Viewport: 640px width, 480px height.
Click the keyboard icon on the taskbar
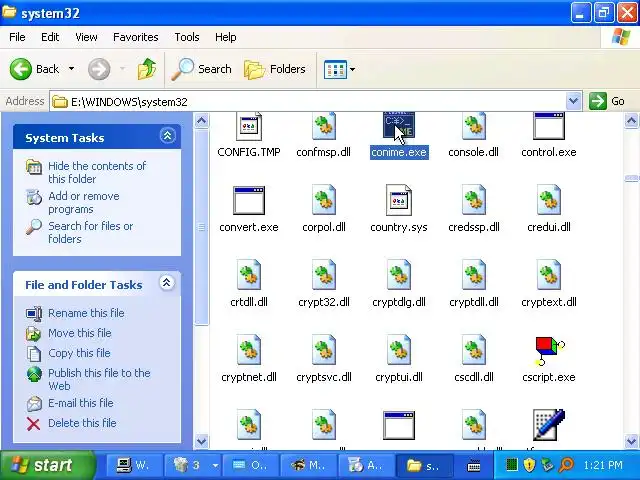(473, 465)
